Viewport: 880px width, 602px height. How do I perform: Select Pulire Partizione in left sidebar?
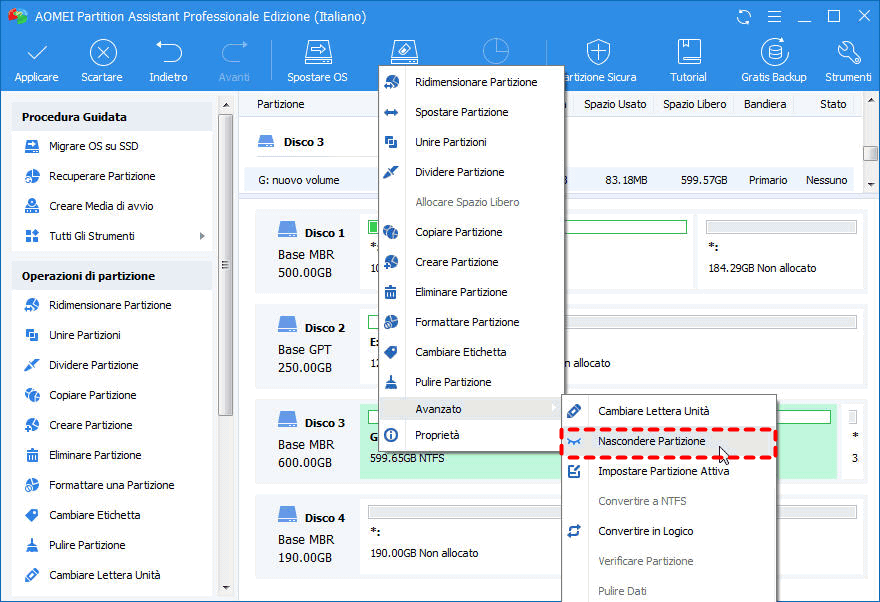tap(87, 545)
